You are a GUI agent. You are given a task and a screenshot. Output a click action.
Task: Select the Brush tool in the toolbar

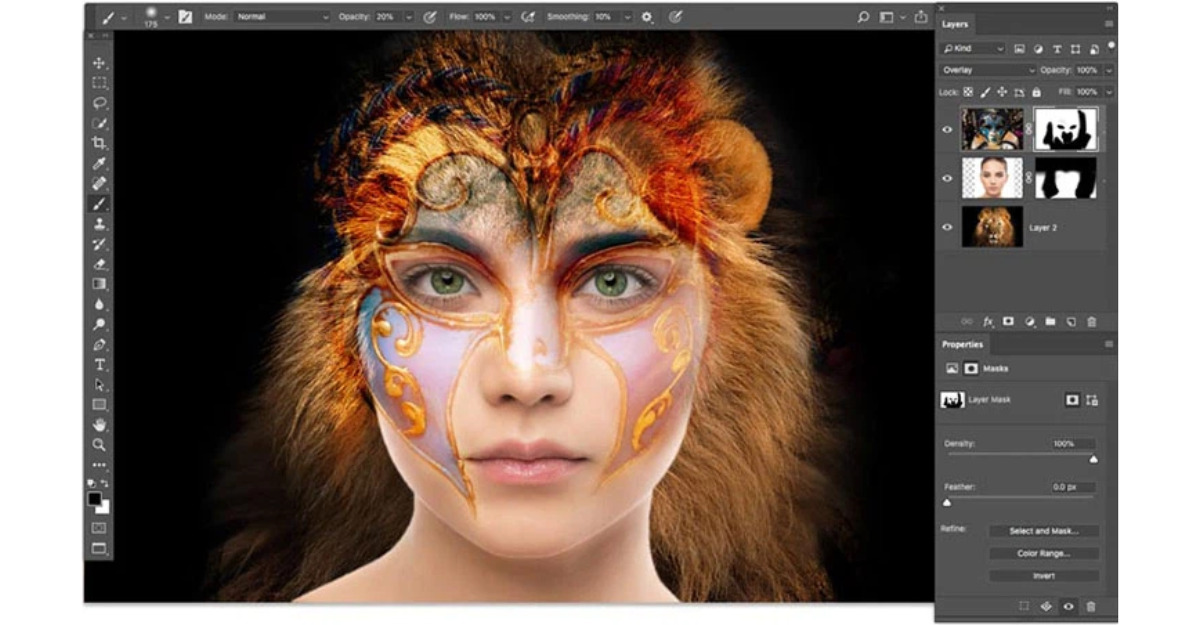tap(99, 204)
